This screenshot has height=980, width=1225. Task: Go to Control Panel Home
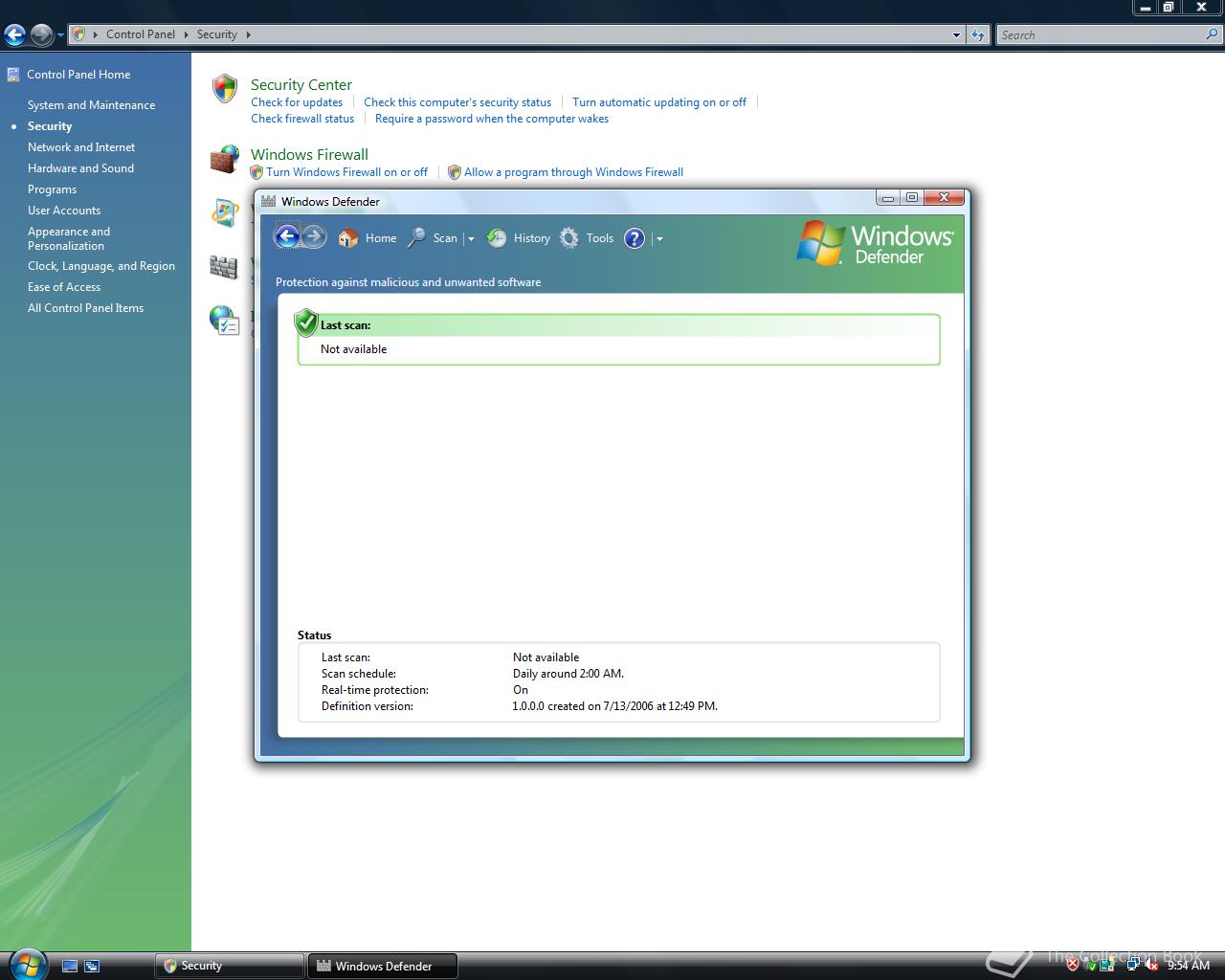[78, 75]
